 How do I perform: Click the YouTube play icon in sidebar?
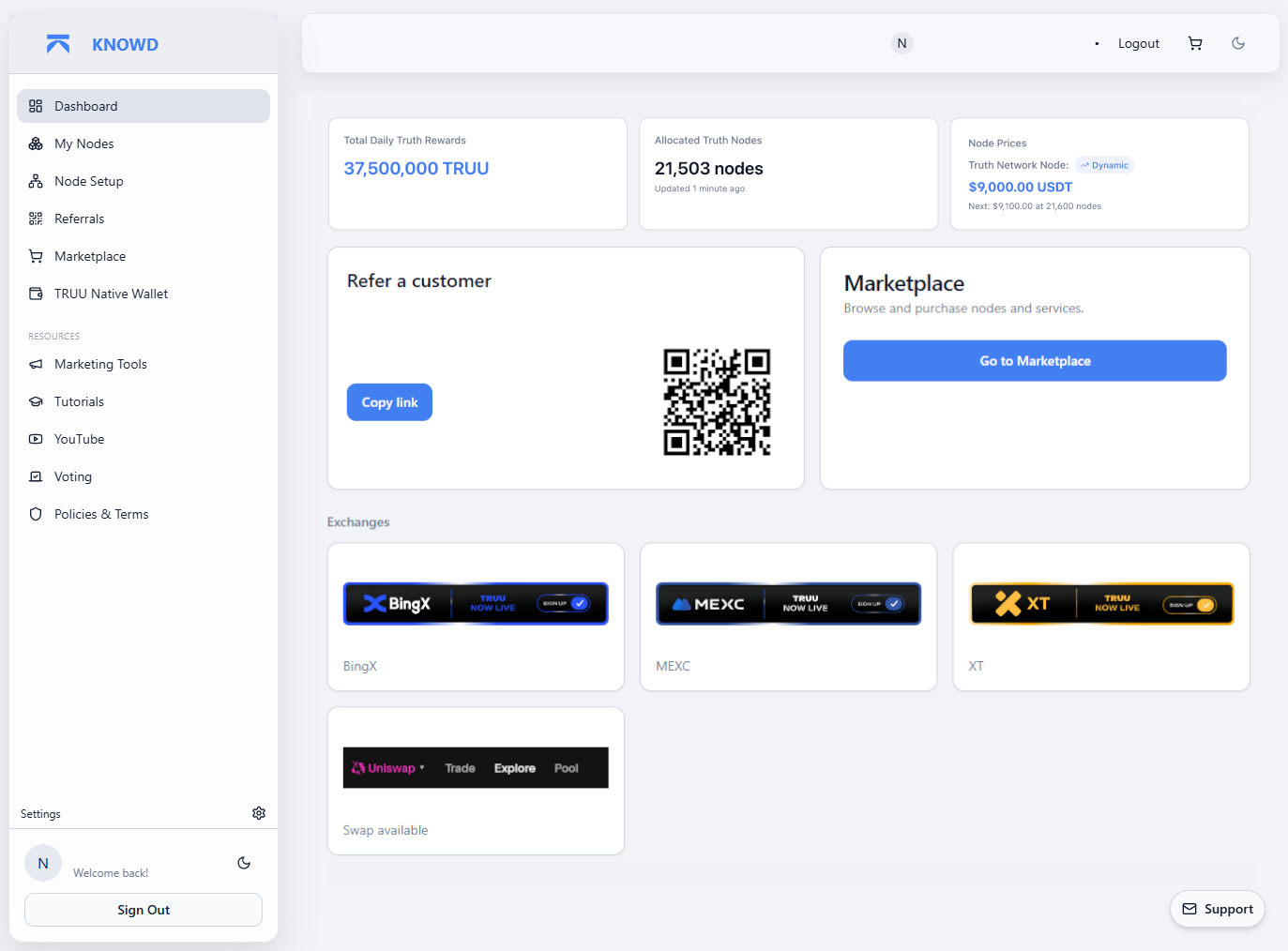tap(36, 439)
